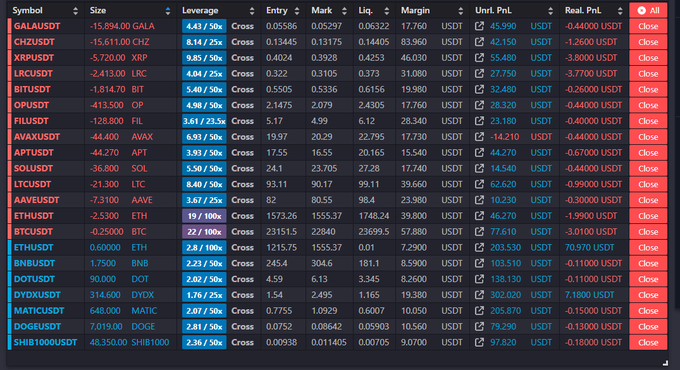Open the BNBUSDT symbol
The width and height of the screenshot is (680, 370).
click(x=34, y=263)
